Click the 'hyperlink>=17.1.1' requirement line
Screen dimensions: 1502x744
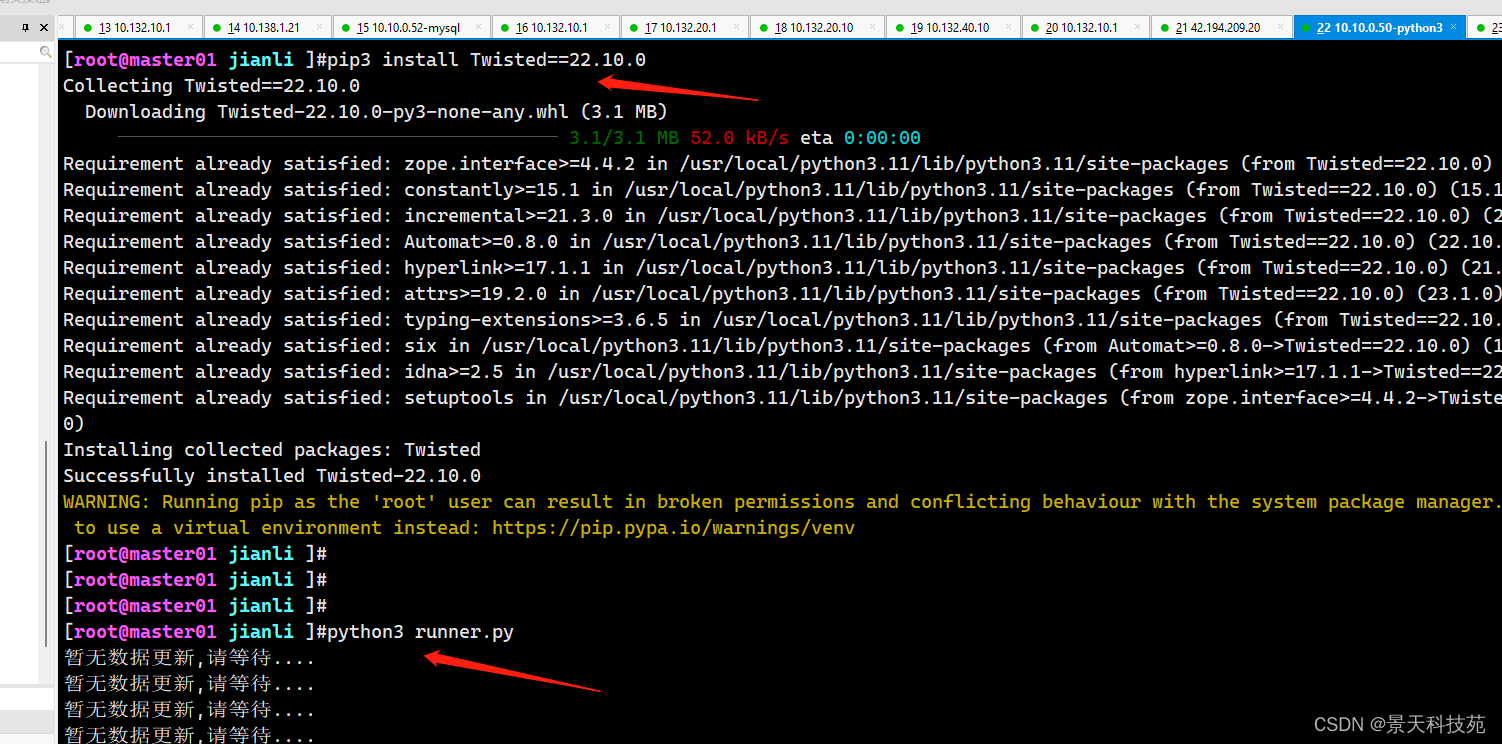[x=782, y=268]
